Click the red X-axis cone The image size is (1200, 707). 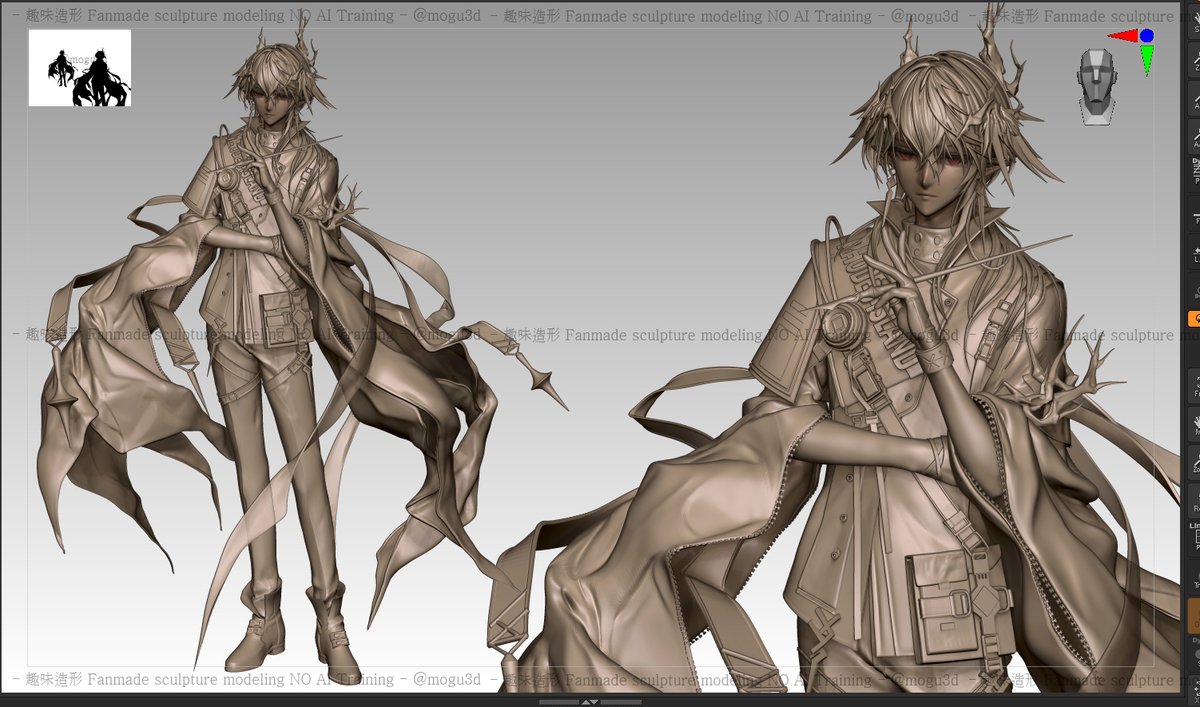1122,37
